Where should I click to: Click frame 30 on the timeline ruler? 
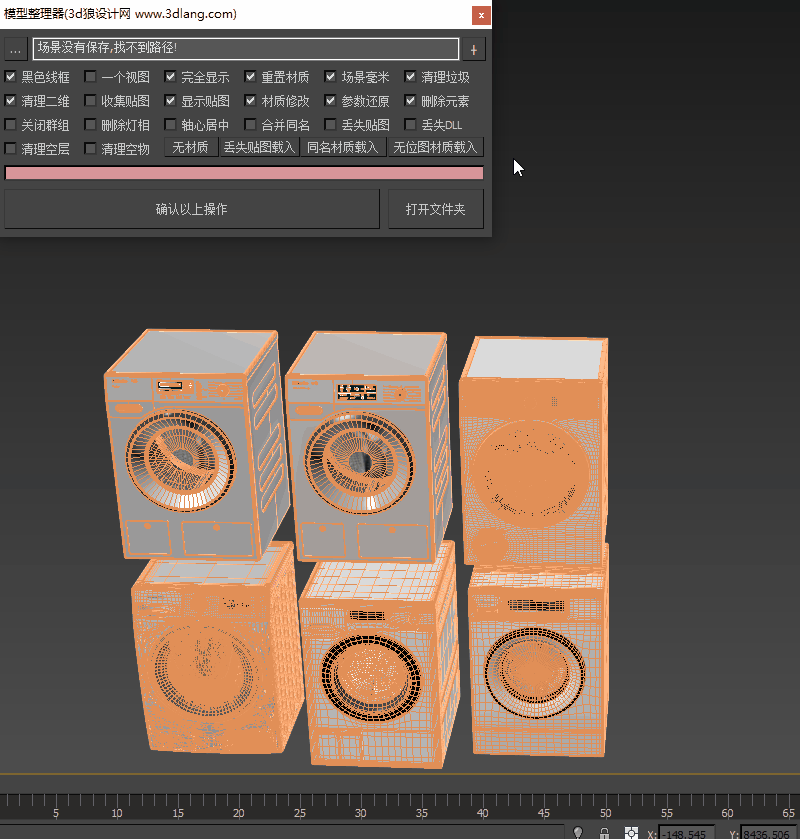(x=361, y=814)
